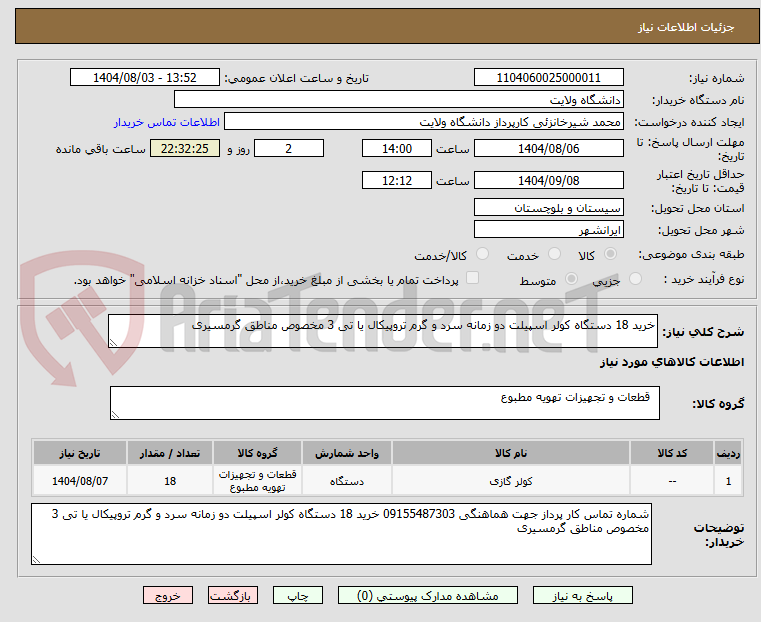The image size is (761, 622).
Task: Click the deadline date field 1404/08/06
Action: pyautogui.click(x=548, y=148)
